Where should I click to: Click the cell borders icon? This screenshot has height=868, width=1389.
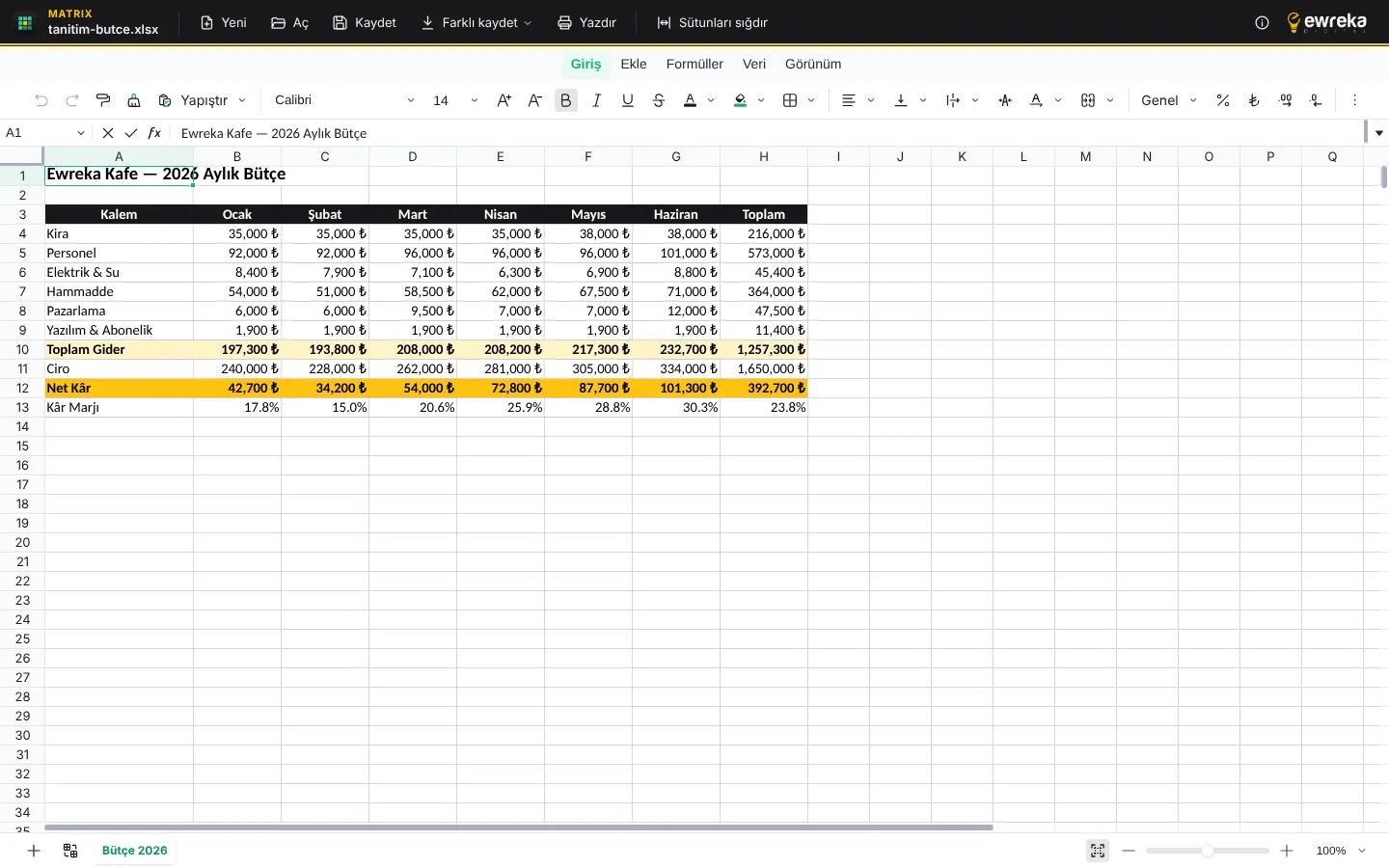point(790,100)
